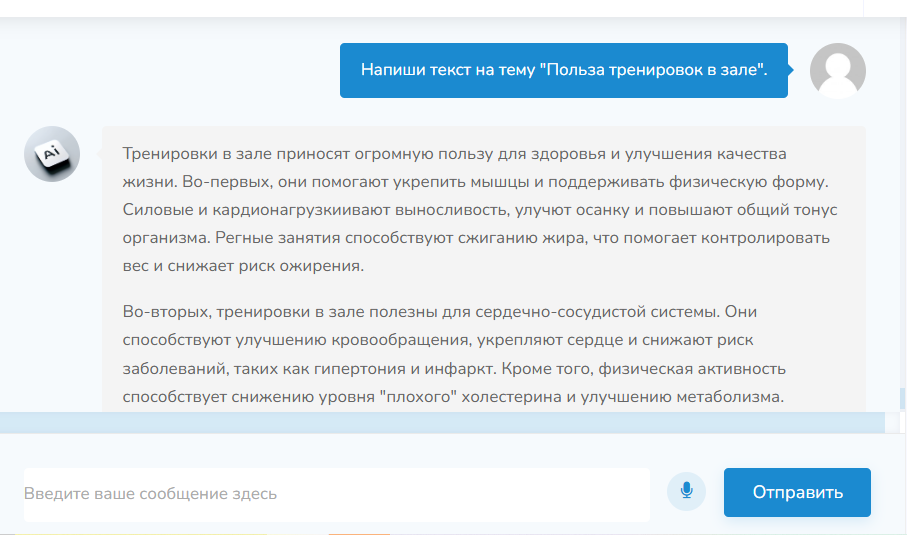Image resolution: width=907 pixels, height=535 pixels.
Task: Open the grey user avatar icon
Action: click(838, 71)
